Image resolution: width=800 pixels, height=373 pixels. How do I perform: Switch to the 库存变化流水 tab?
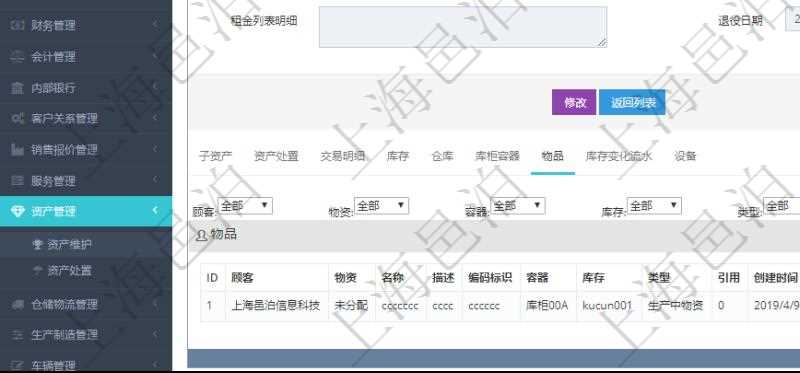pos(618,156)
